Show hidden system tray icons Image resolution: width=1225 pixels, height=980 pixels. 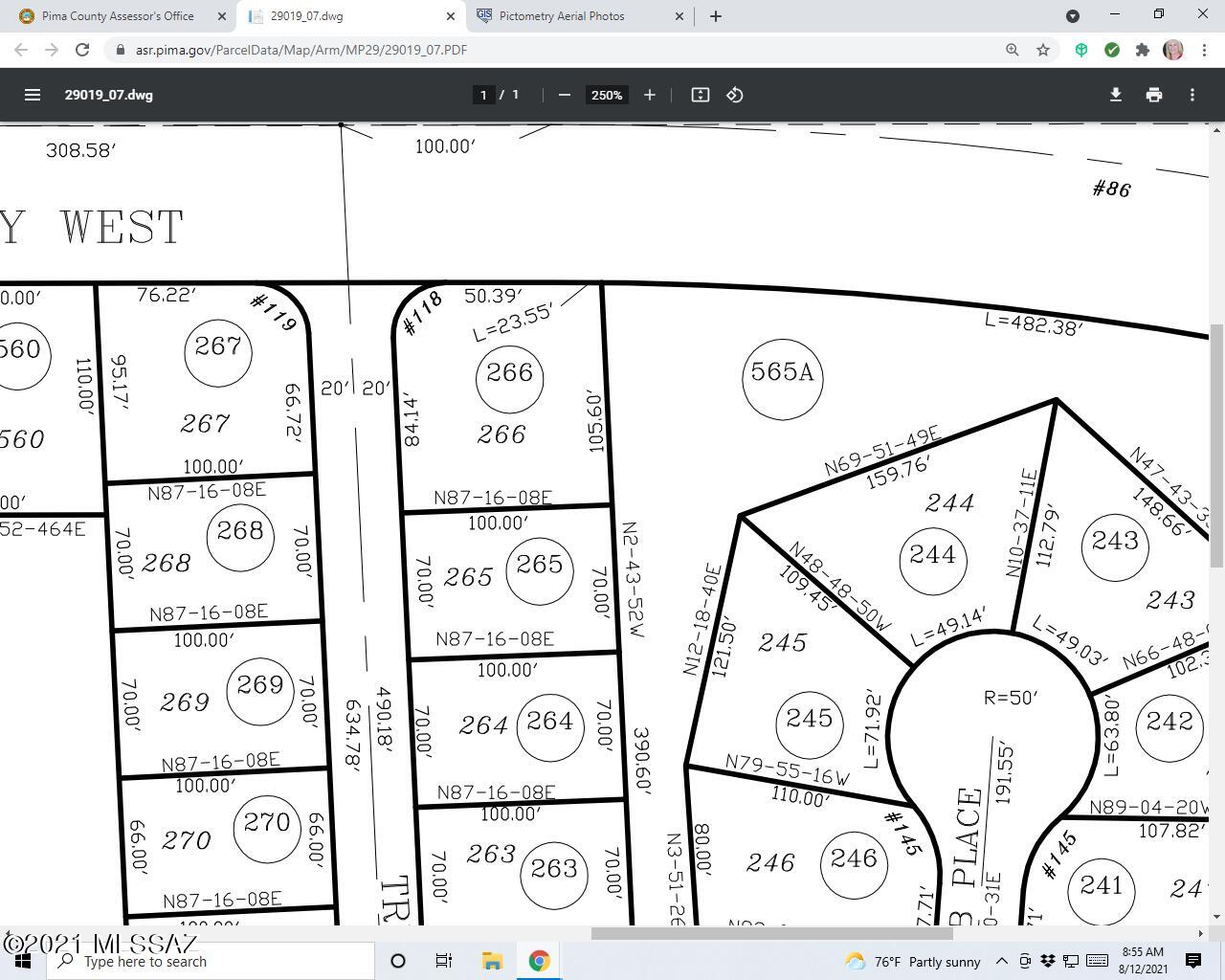[x=1001, y=961]
